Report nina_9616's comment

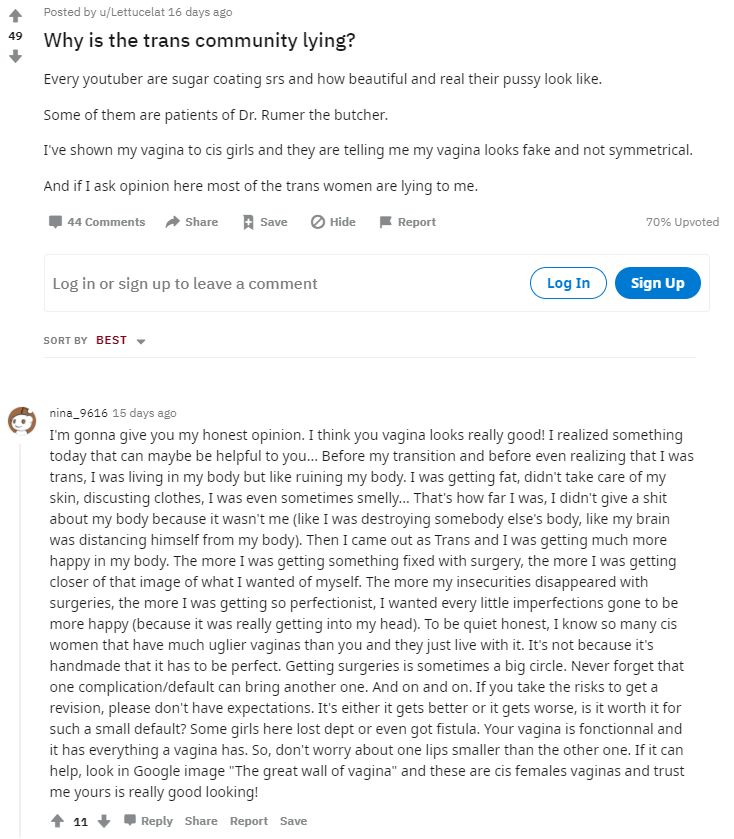pyautogui.click(x=249, y=821)
